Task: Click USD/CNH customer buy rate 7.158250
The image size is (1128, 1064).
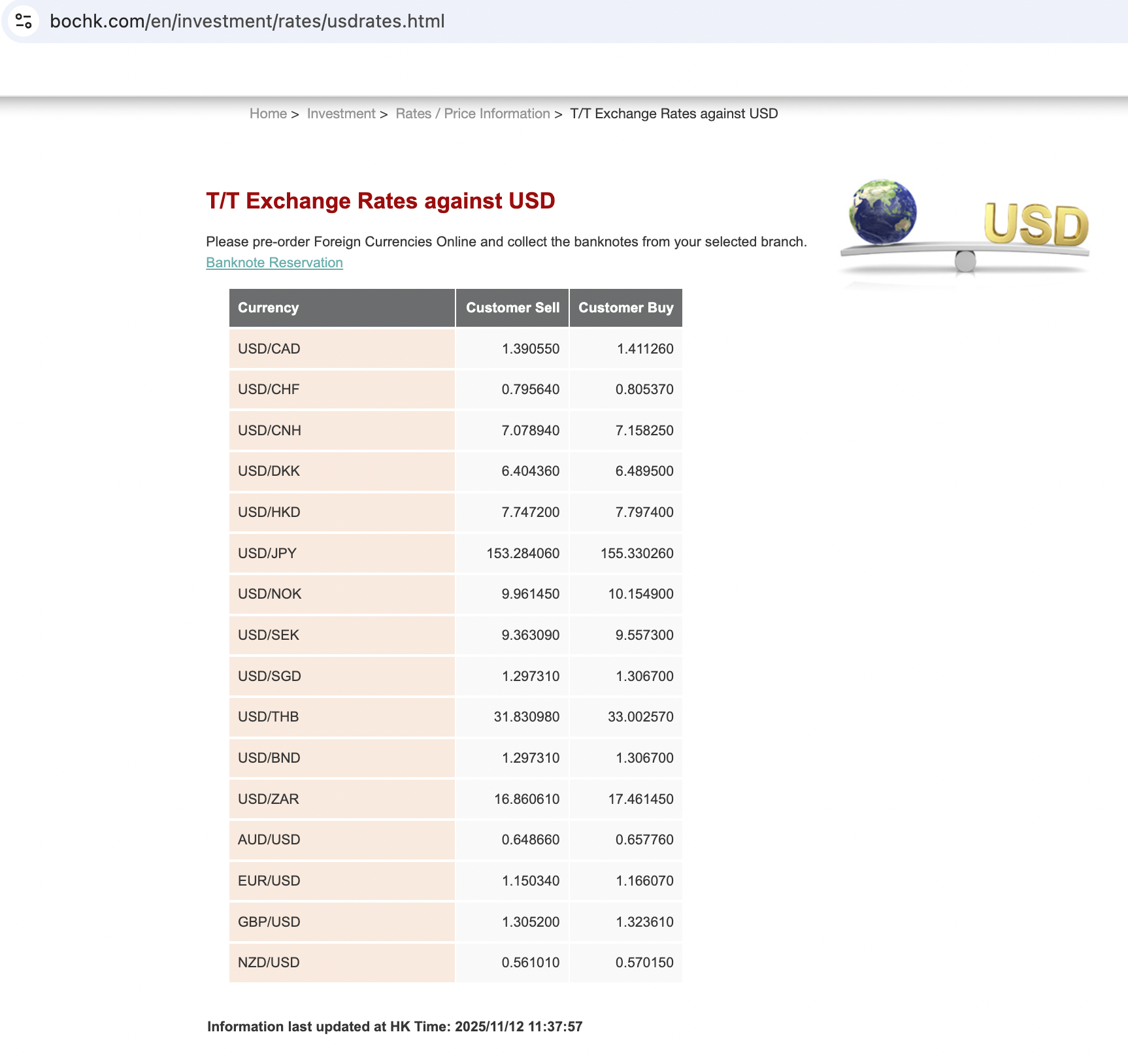Action: [644, 431]
